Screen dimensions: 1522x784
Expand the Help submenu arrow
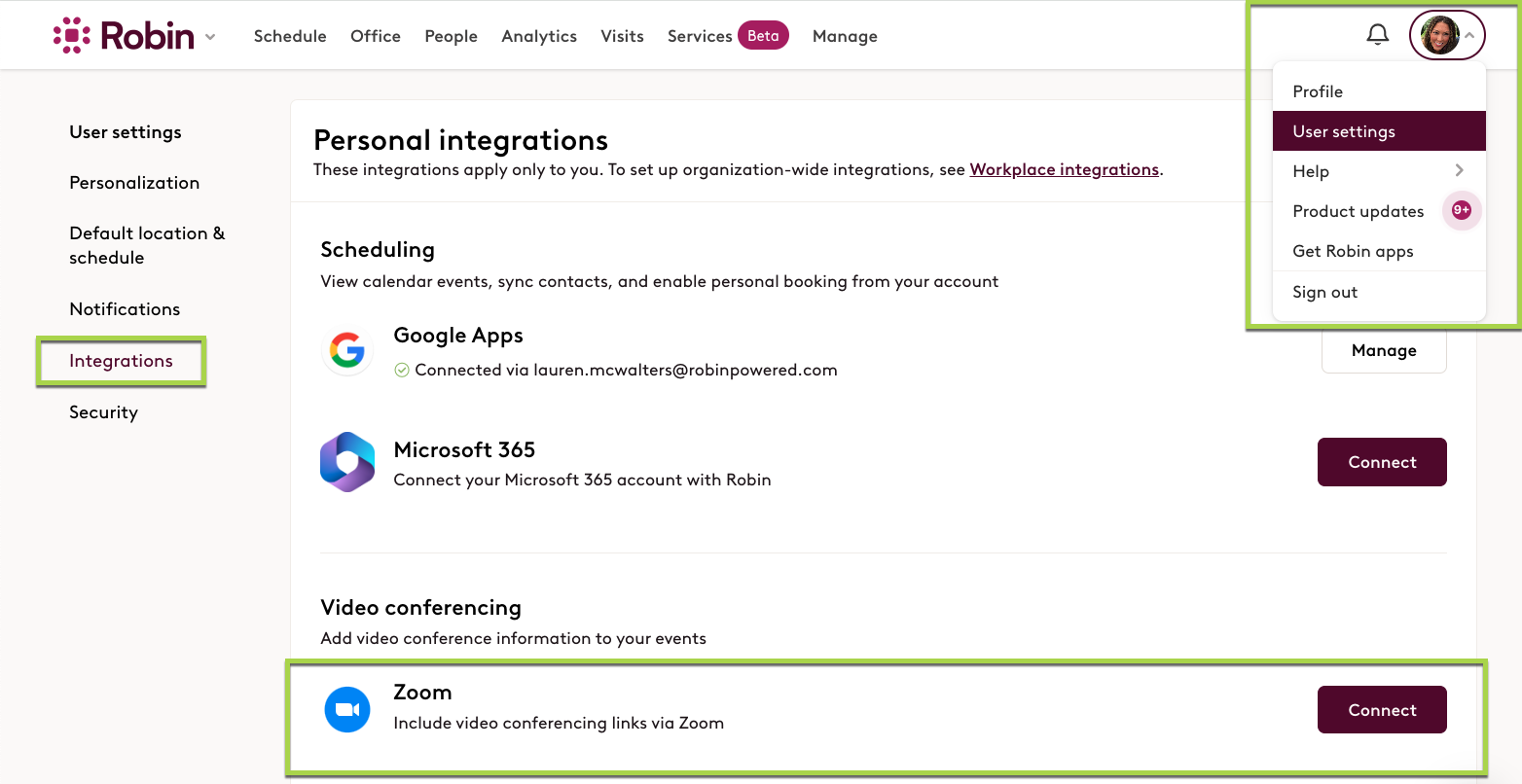click(1459, 170)
